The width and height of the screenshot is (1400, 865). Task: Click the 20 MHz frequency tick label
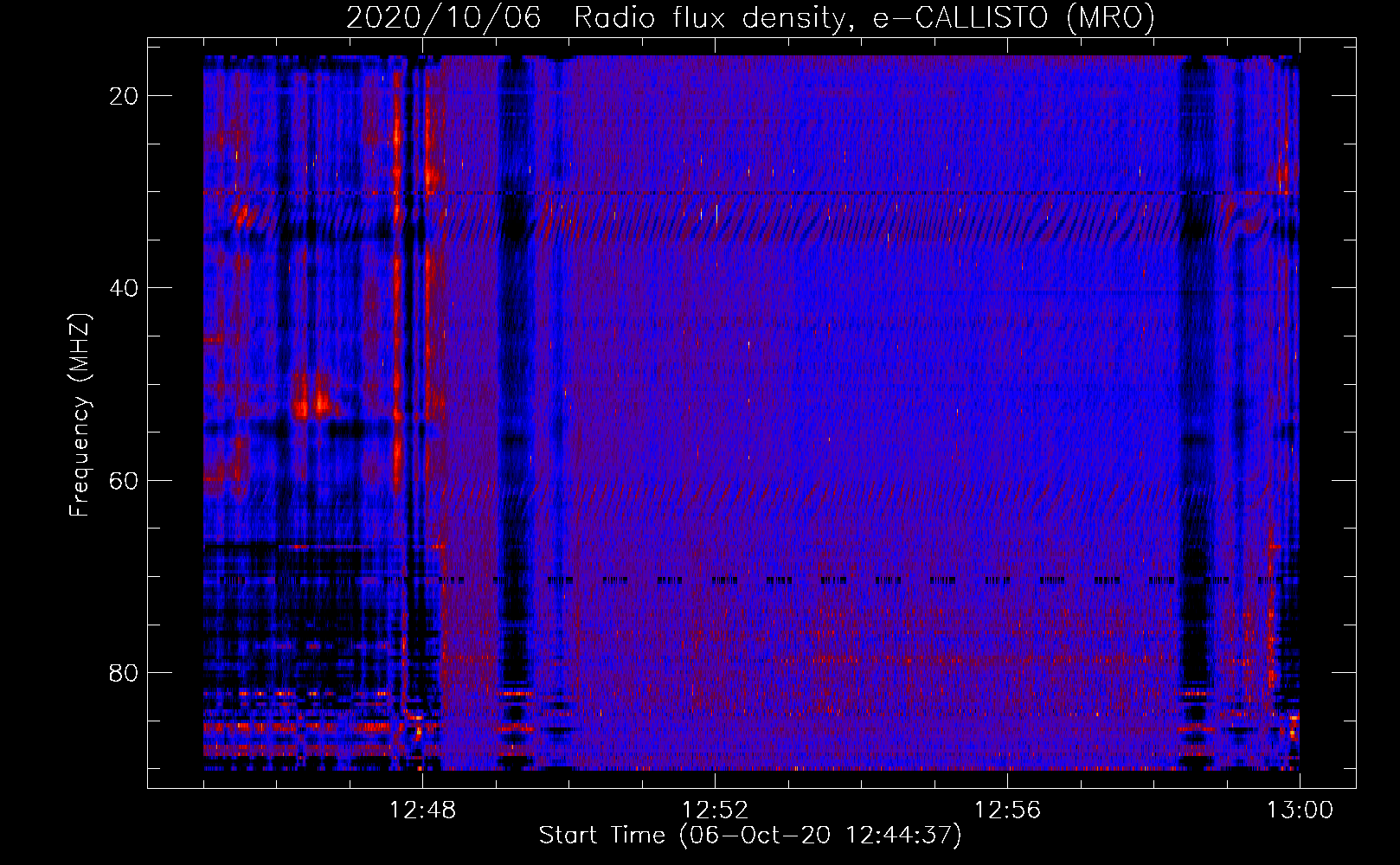click(x=125, y=96)
